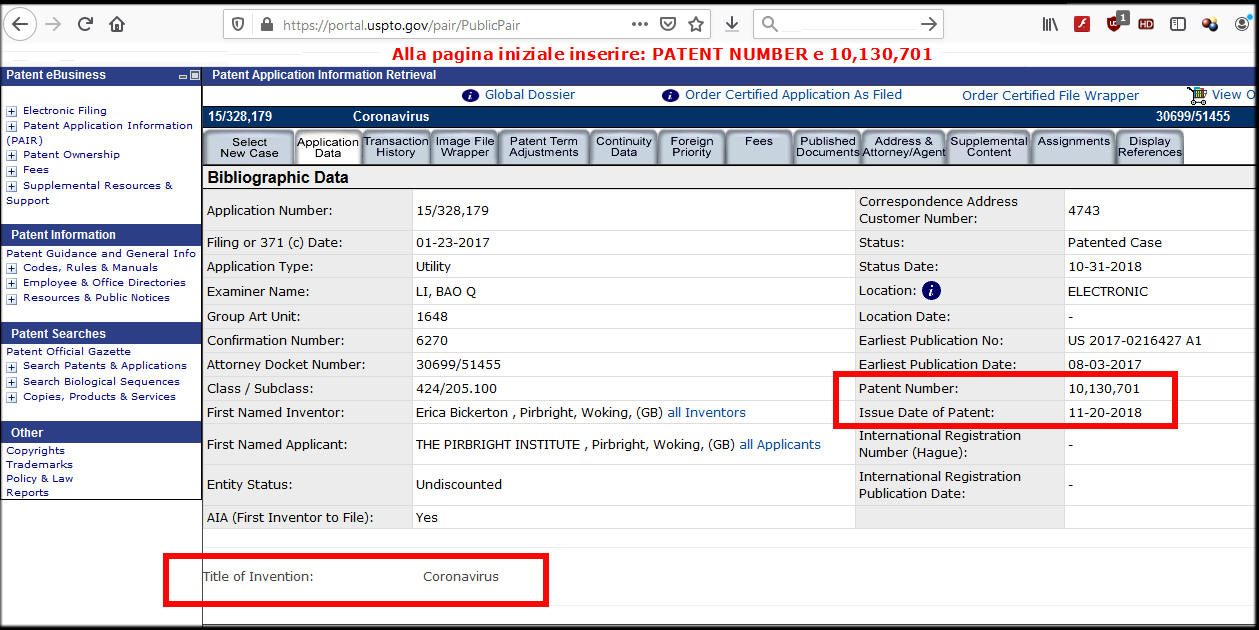Reload the current page
The height and width of the screenshot is (630, 1259).
[85, 24]
